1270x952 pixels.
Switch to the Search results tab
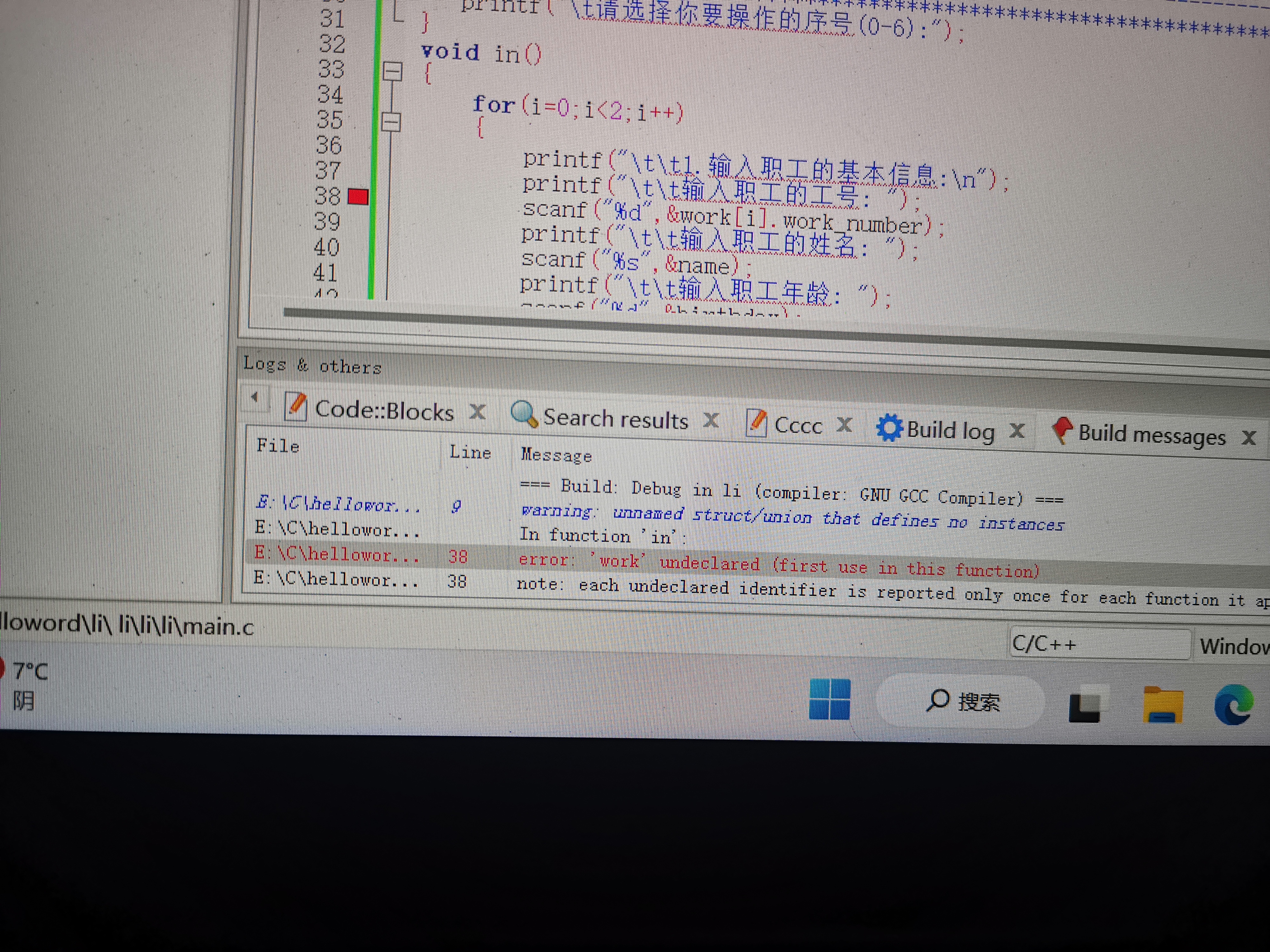[x=616, y=419]
